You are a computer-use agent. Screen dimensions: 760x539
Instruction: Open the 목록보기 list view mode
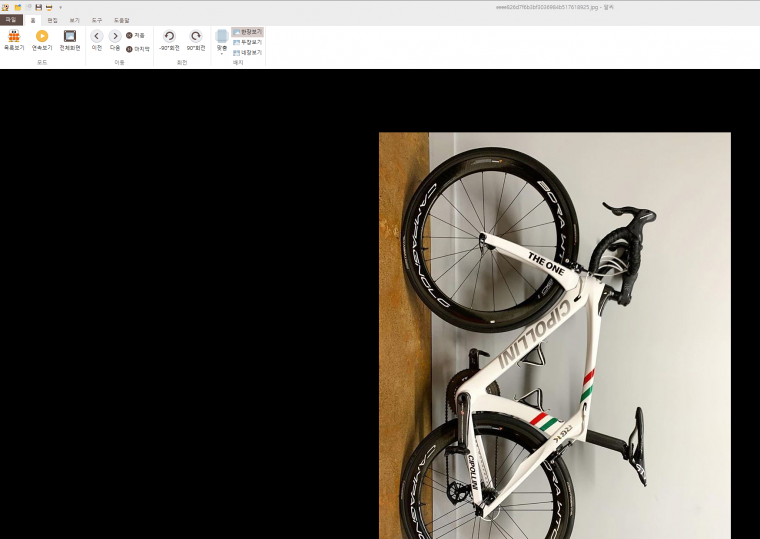14,40
